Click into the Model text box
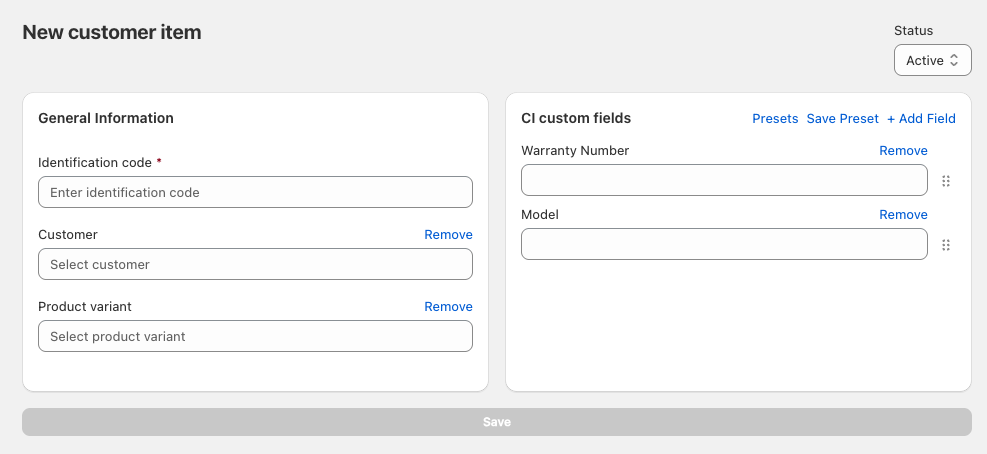 pos(724,245)
